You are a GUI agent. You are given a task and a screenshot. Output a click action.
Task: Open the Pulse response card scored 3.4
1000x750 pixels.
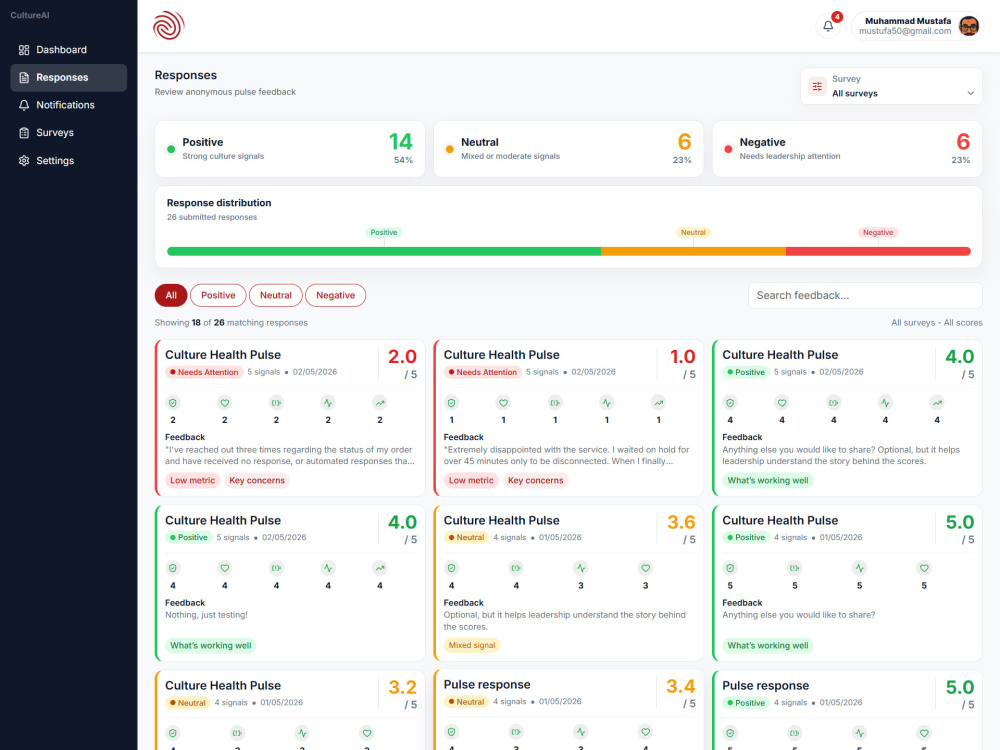pos(568,710)
